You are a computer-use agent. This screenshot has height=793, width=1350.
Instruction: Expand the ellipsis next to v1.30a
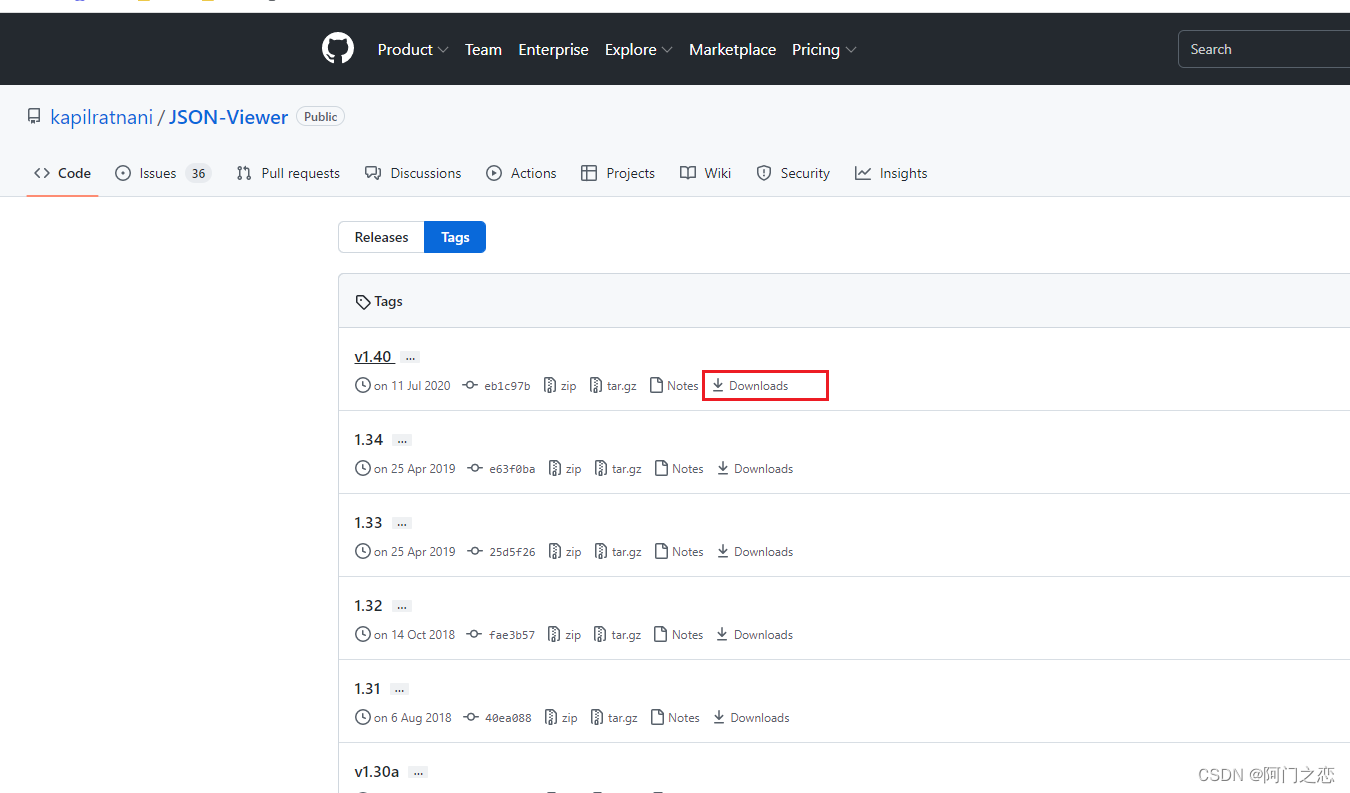pos(418,772)
